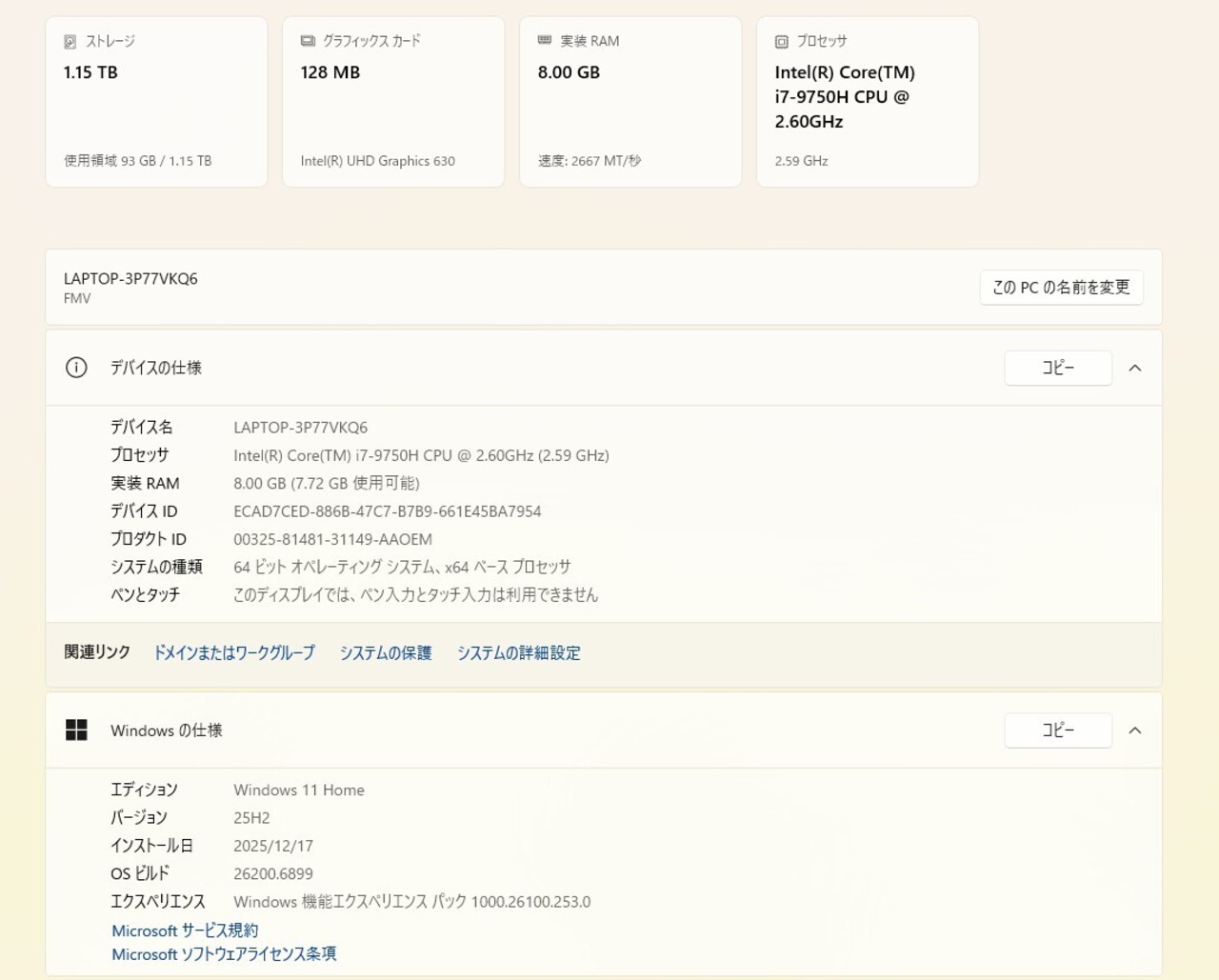Copy Windows specifications with コピー button

tap(1057, 730)
